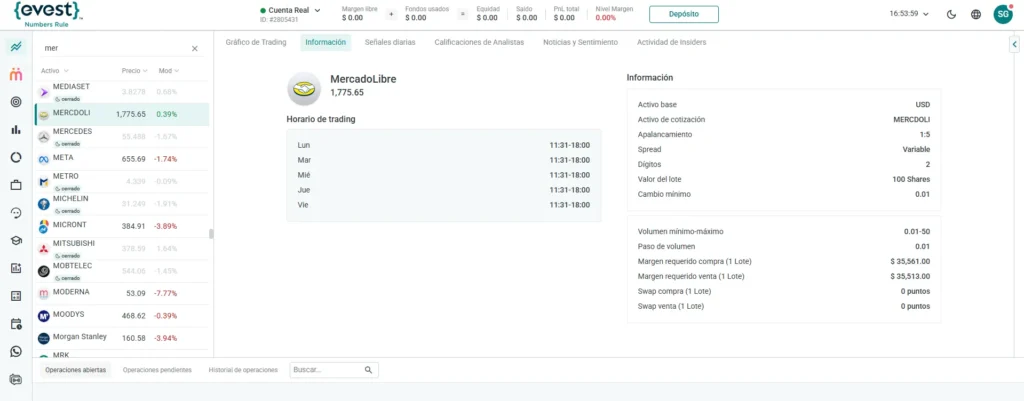Click the asset search field
Viewport: 1024px width, 401px height.
pyautogui.click(x=114, y=48)
